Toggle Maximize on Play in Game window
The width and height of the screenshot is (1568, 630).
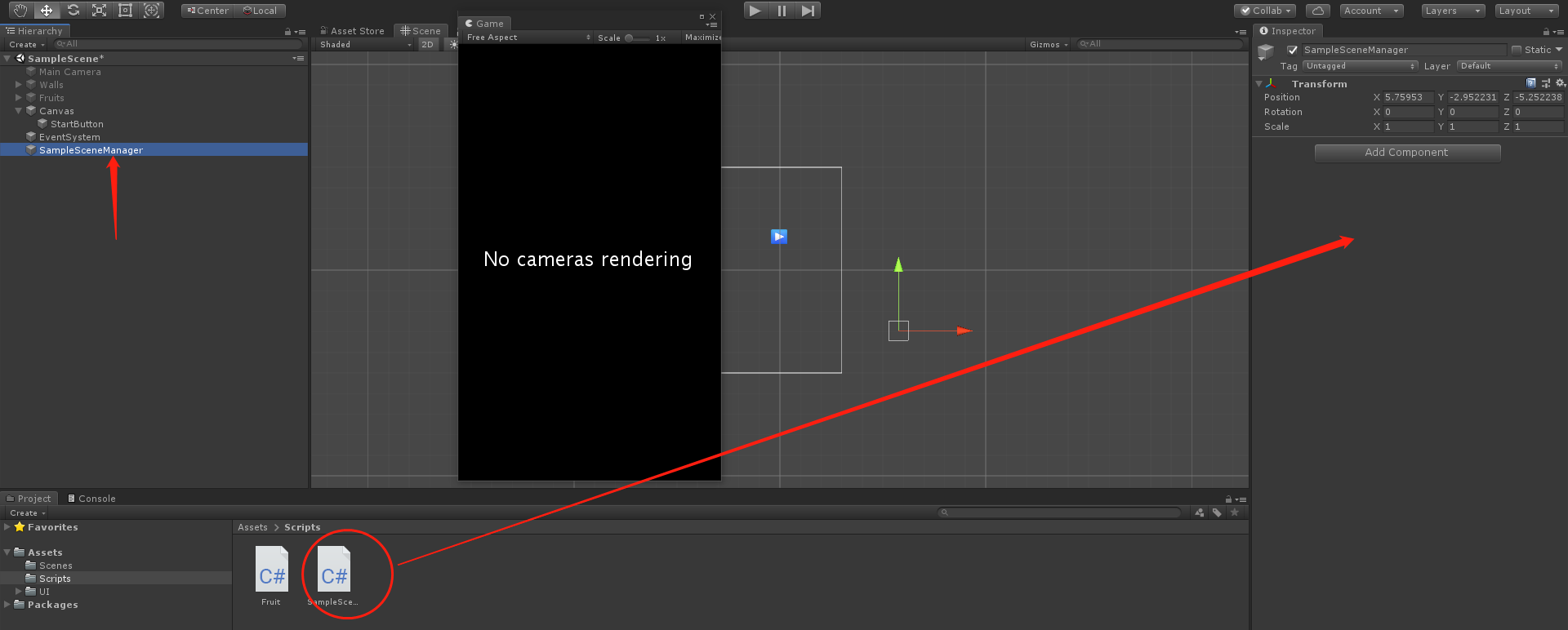702,38
